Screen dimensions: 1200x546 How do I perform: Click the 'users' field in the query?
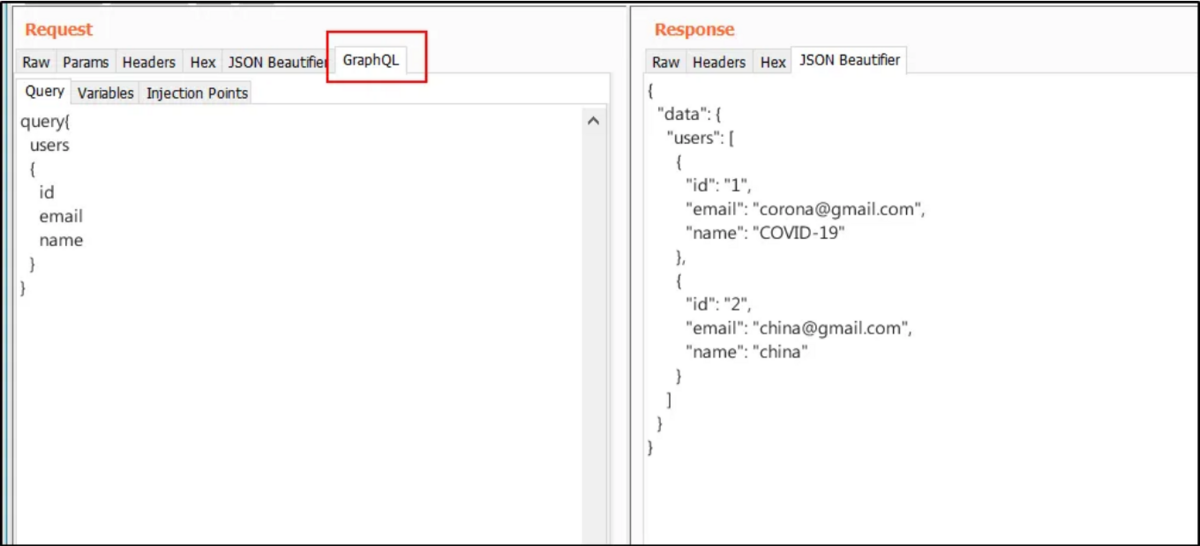point(50,145)
